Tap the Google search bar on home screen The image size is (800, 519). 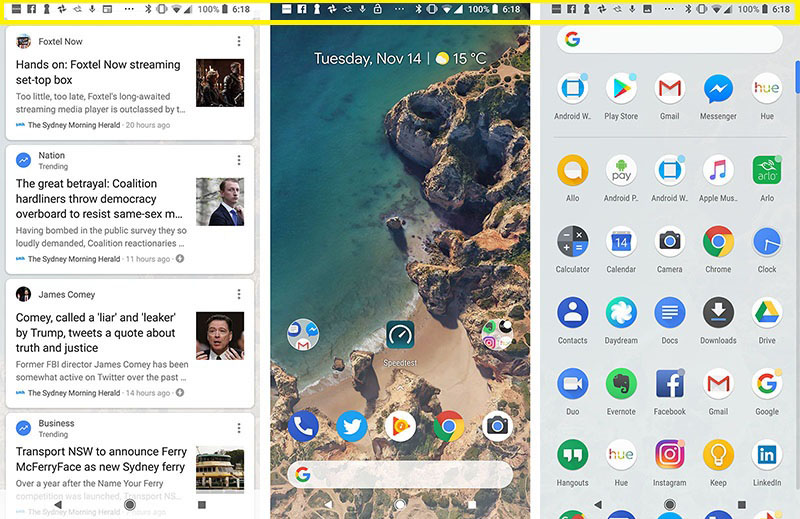point(400,474)
